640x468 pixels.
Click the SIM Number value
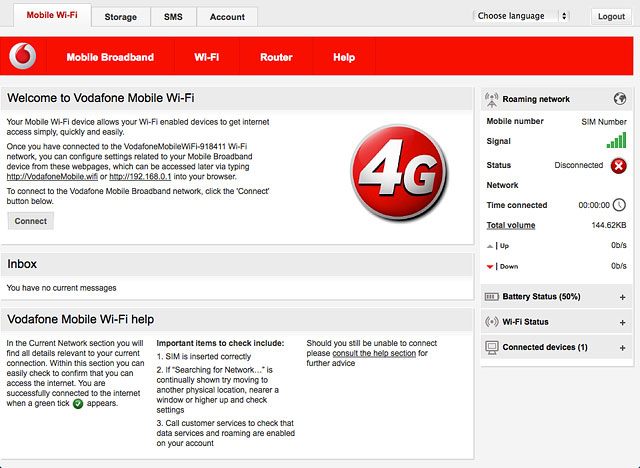(x=604, y=122)
